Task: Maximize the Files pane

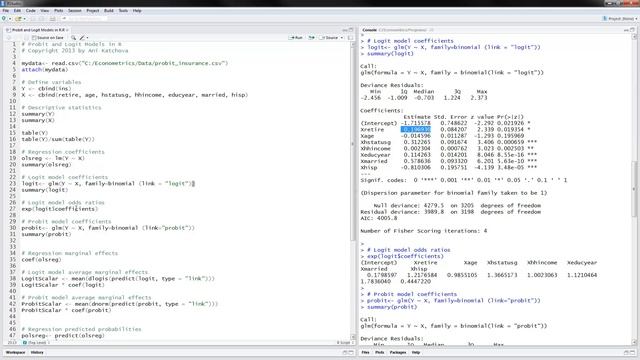Action: [632, 352]
